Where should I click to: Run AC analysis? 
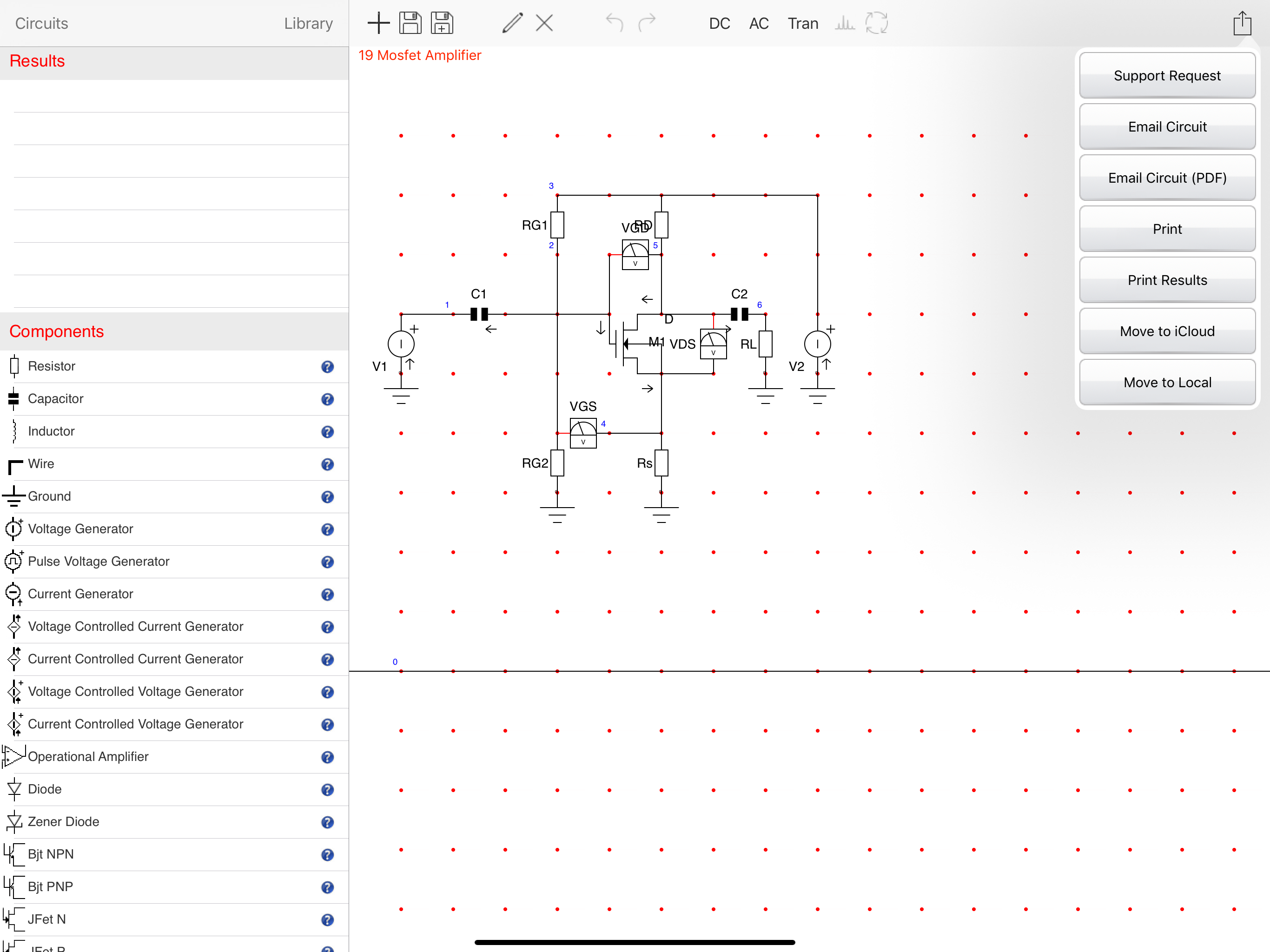pos(759,24)
